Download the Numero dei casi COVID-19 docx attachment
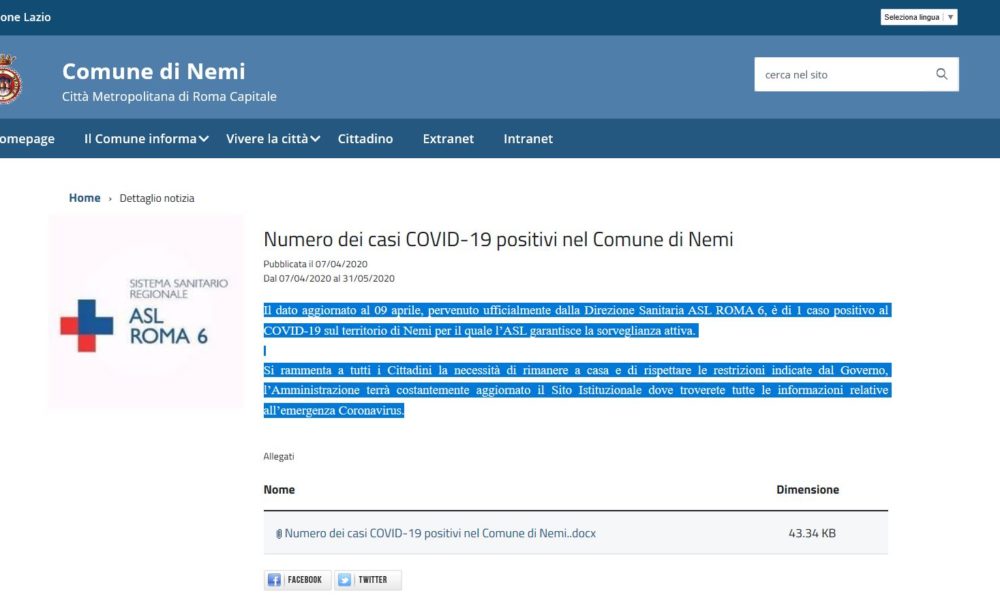 click(x=440, y=533)
